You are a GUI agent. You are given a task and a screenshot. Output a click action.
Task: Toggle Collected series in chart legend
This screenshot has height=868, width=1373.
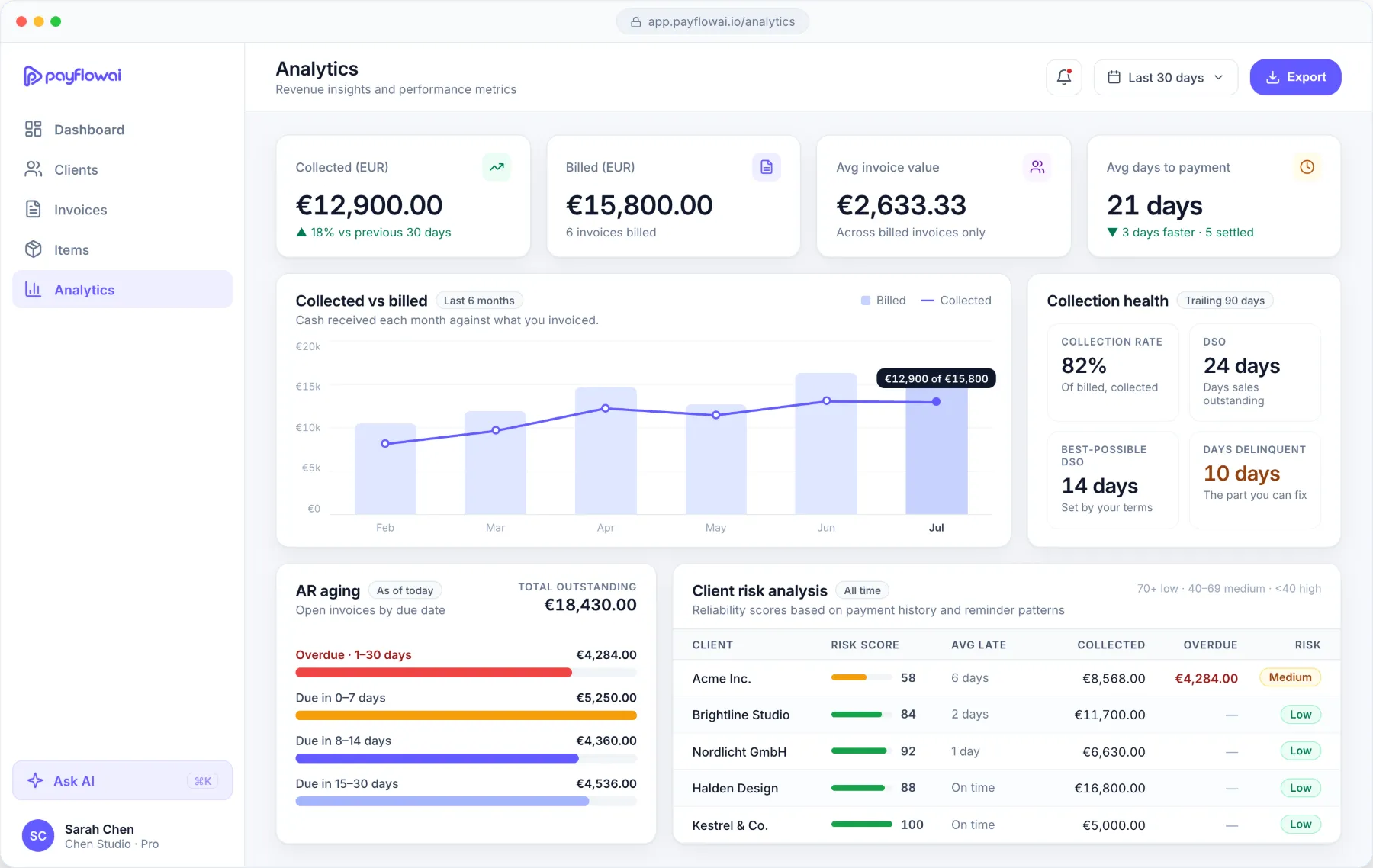(956, 301)
